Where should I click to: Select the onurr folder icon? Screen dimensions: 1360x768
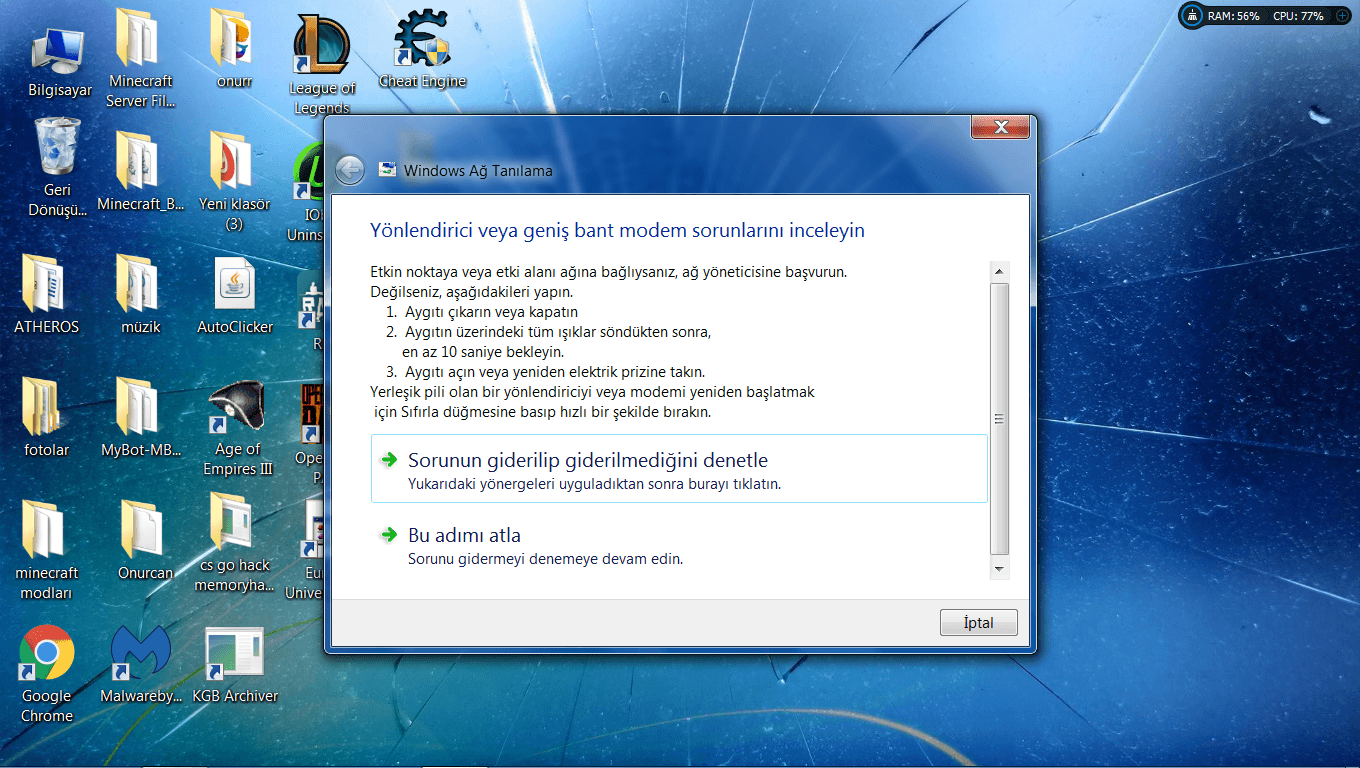tap(234, 48)
